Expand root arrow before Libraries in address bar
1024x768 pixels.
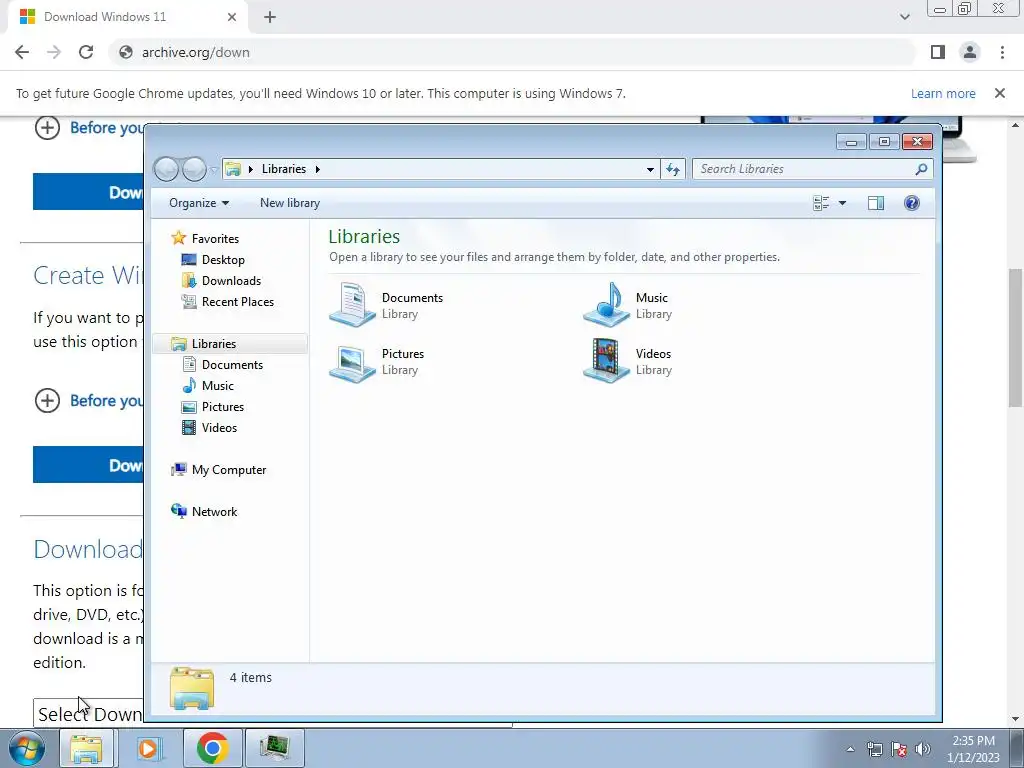coord(251,169)
